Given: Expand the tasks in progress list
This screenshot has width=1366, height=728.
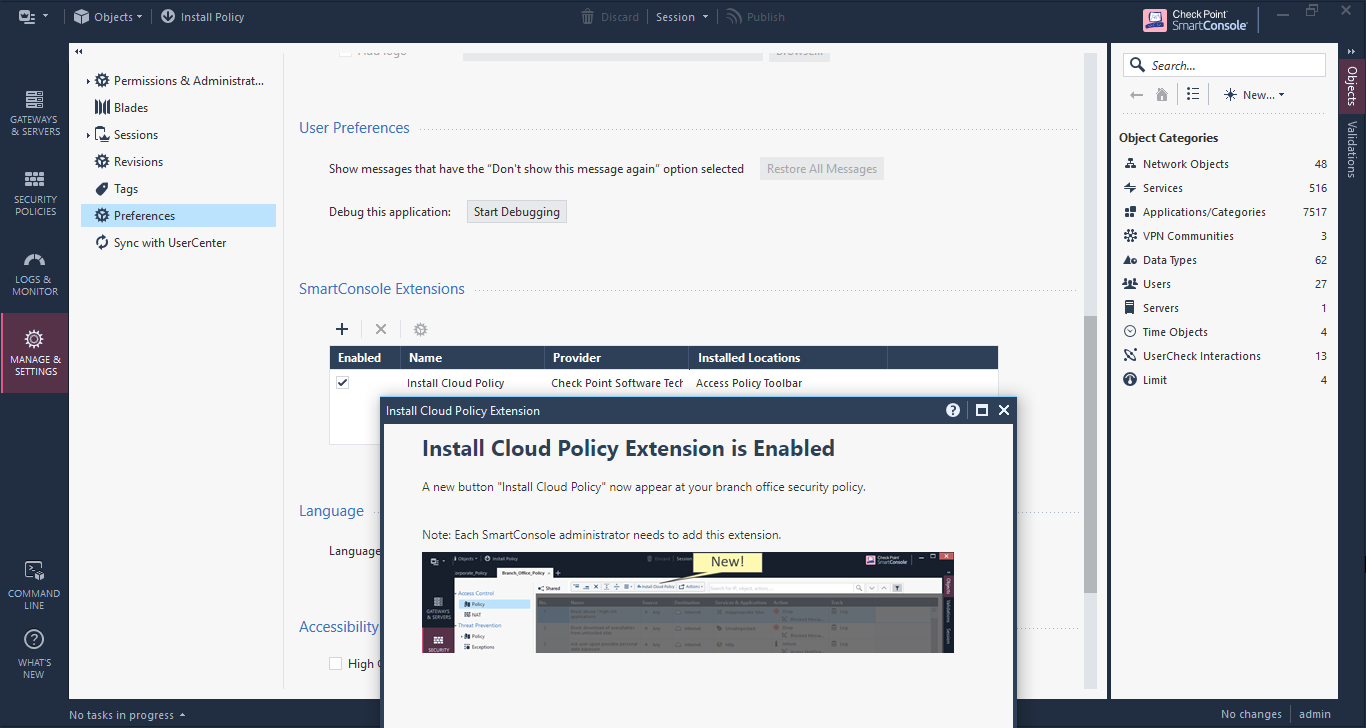Looking at the screenshot, I should click(x=127, y=715).
